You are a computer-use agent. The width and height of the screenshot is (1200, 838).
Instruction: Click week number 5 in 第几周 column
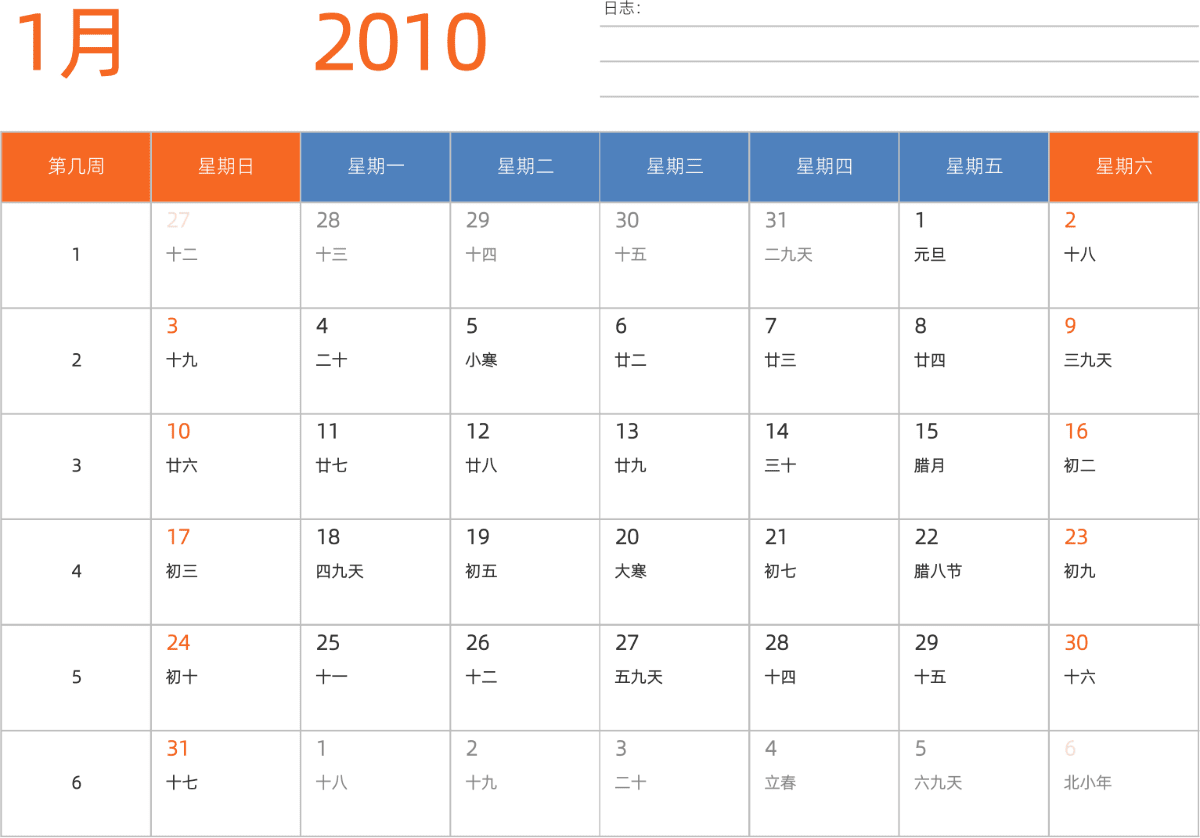[76, 677]
